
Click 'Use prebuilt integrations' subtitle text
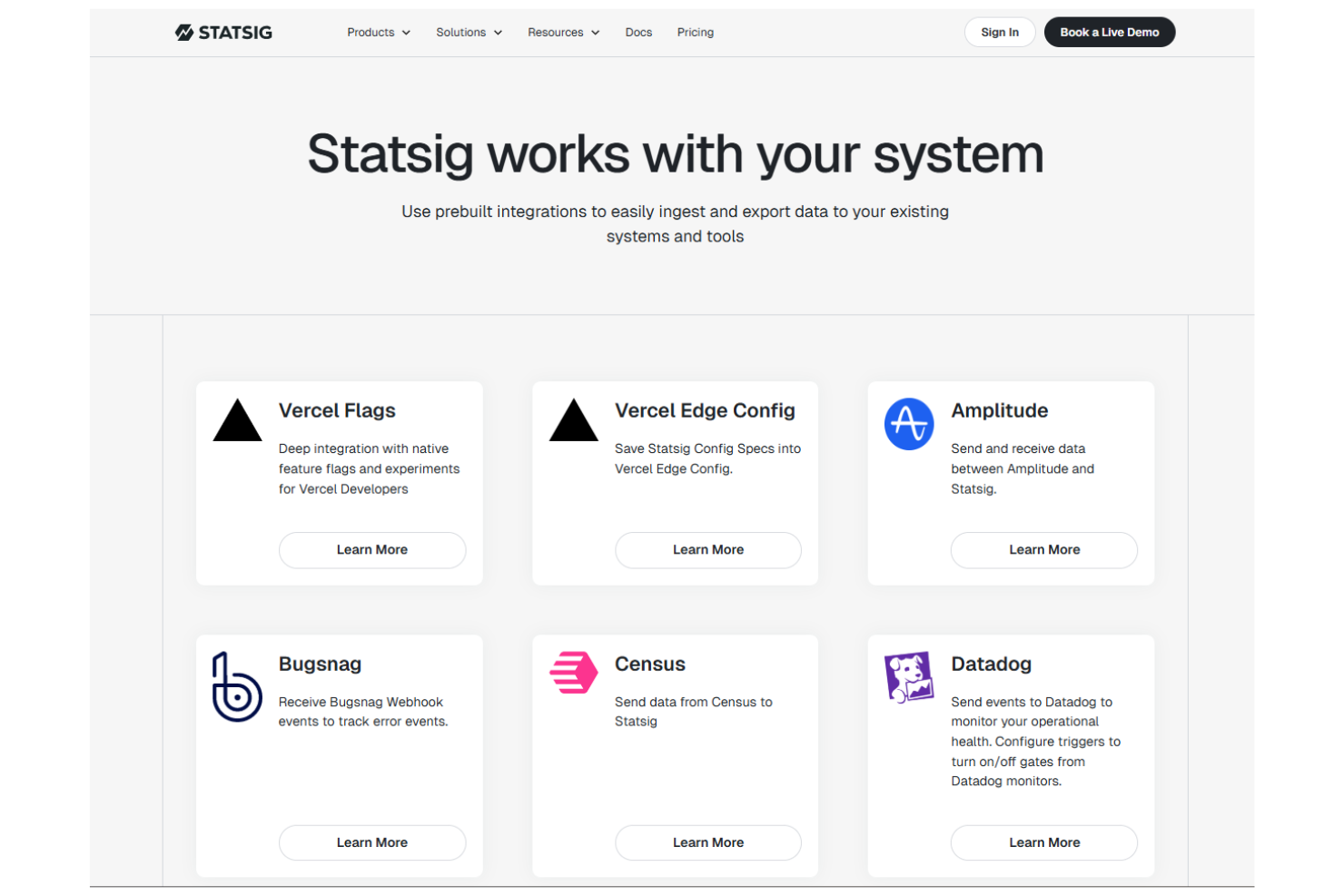click(676, 223)
